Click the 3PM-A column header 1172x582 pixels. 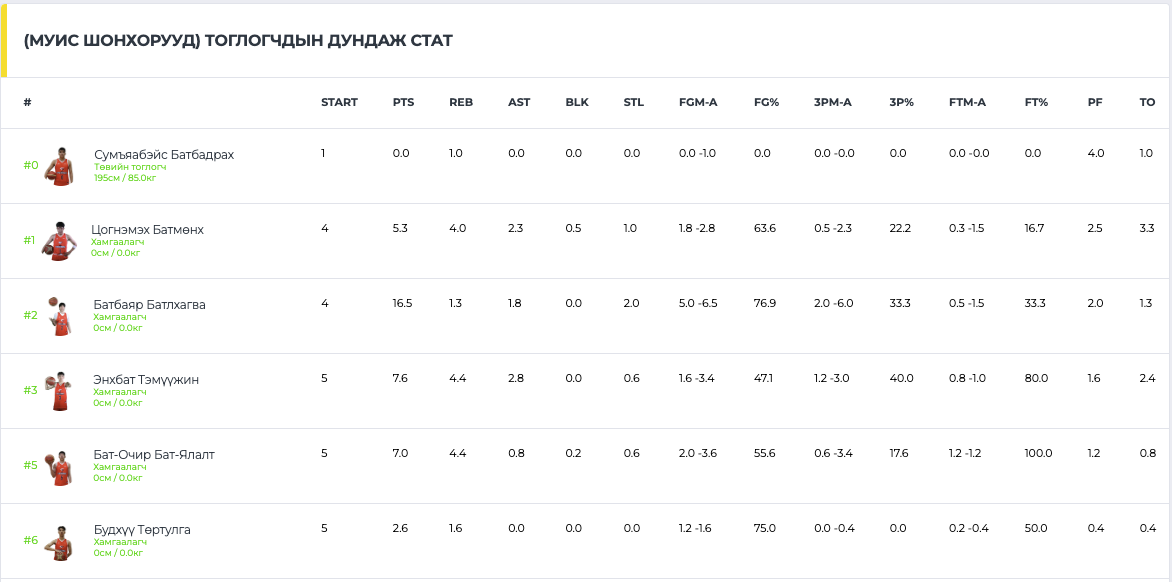(833, 102)
